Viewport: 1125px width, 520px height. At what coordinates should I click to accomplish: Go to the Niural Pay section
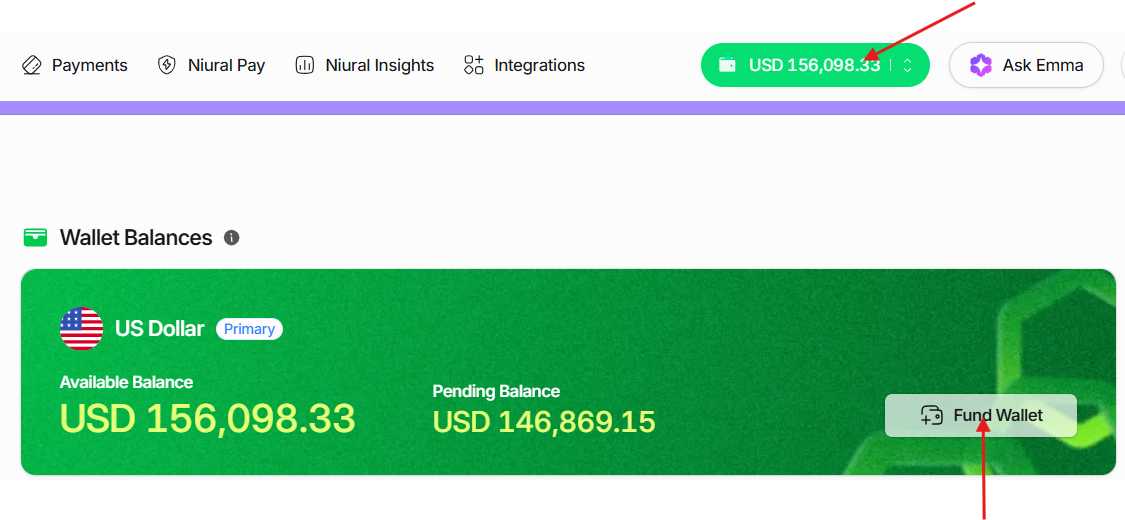tap(226, 65)
